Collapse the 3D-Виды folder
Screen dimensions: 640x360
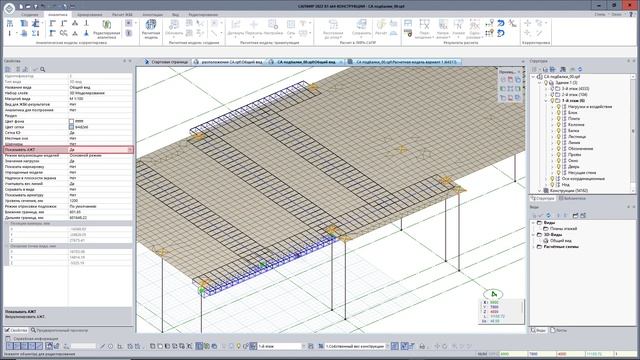(x=533, y=235)
